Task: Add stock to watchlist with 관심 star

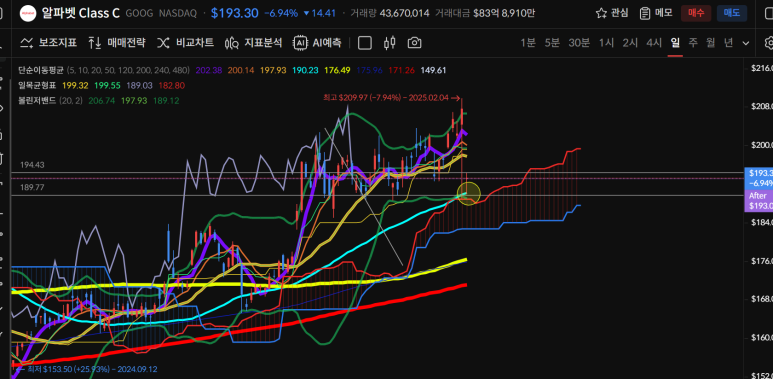Action: (x=612, y=13)
